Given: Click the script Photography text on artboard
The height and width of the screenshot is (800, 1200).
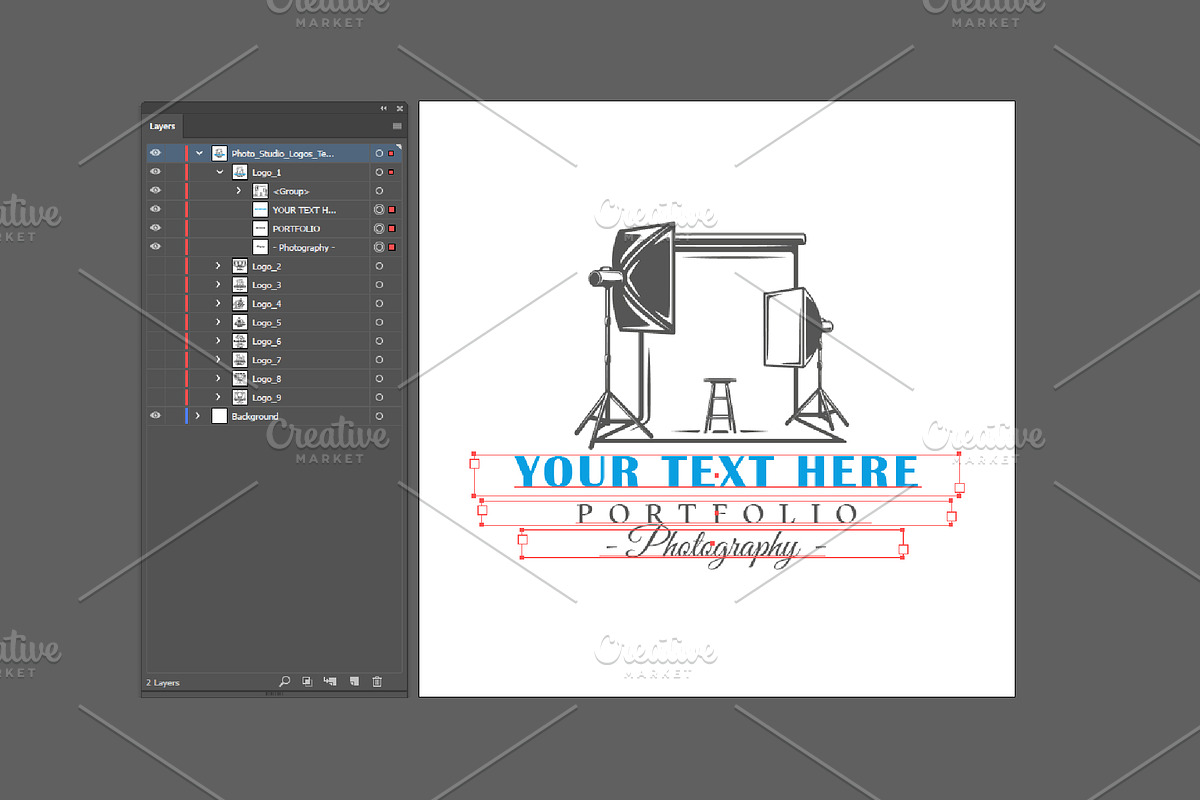Looking at the screenshot, I should pyautogui.click(x=715, y=547).
